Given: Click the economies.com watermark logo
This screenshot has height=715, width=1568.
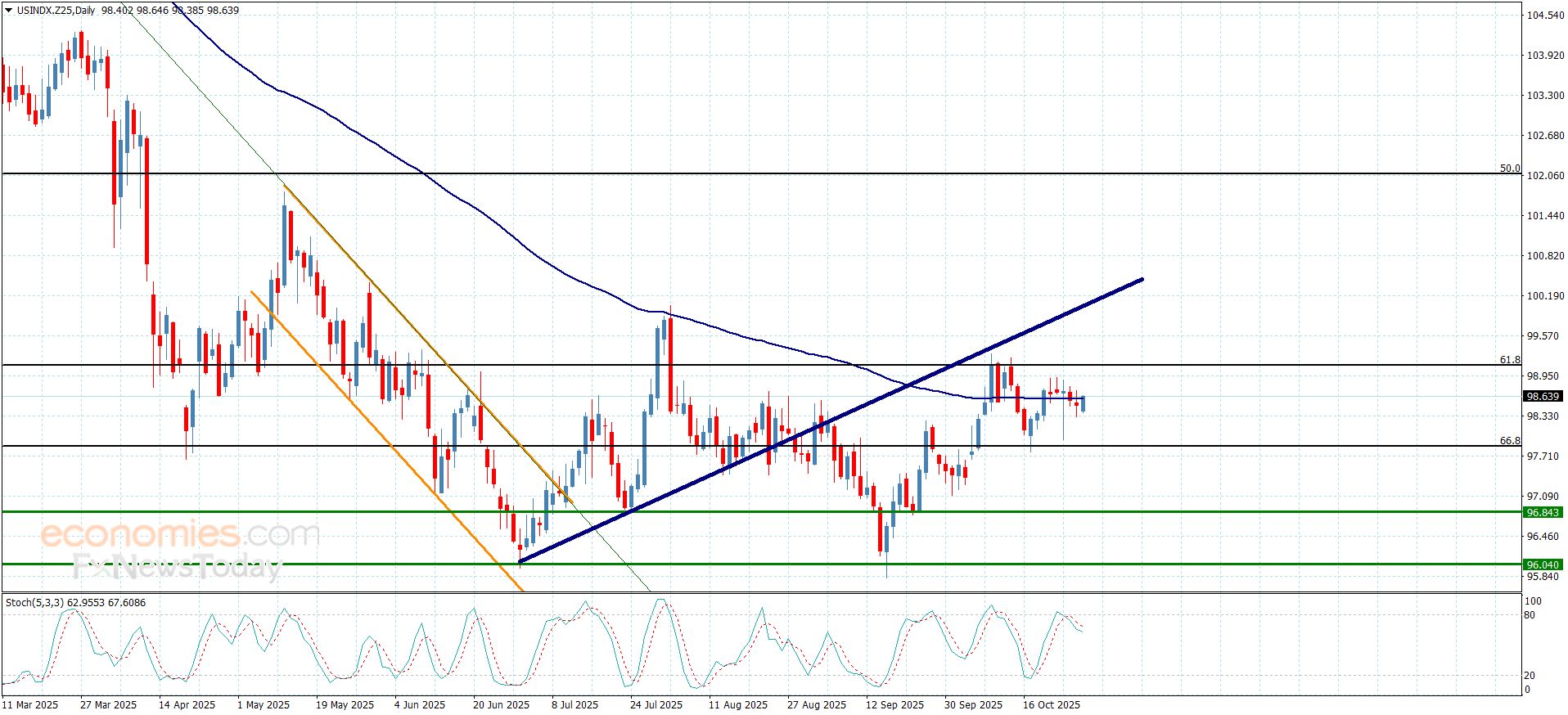Looking at the screenshot, I should 179,535.
